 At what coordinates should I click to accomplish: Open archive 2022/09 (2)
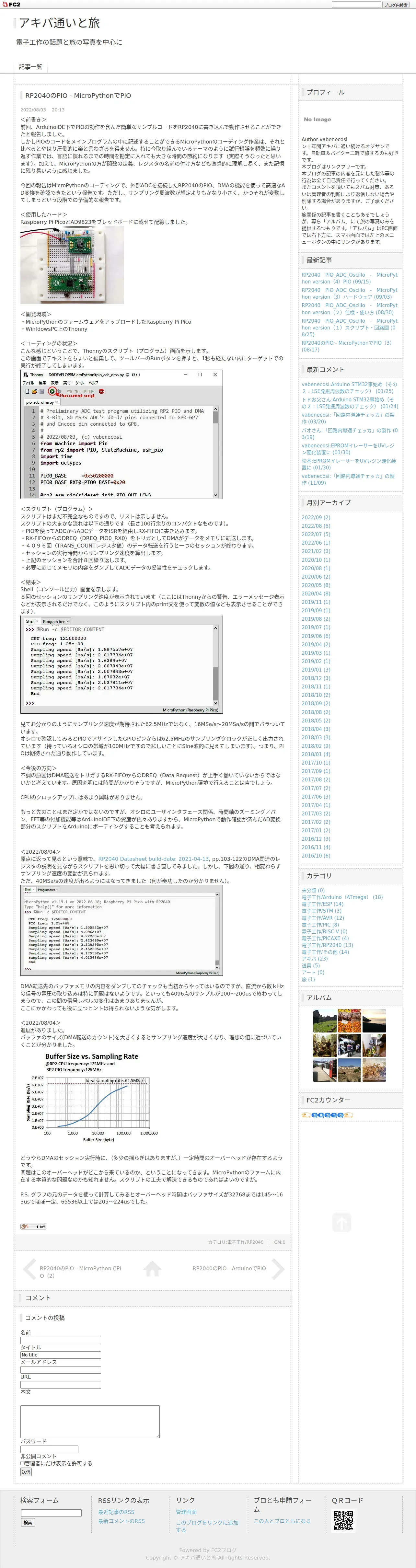[x=316, y=517]
